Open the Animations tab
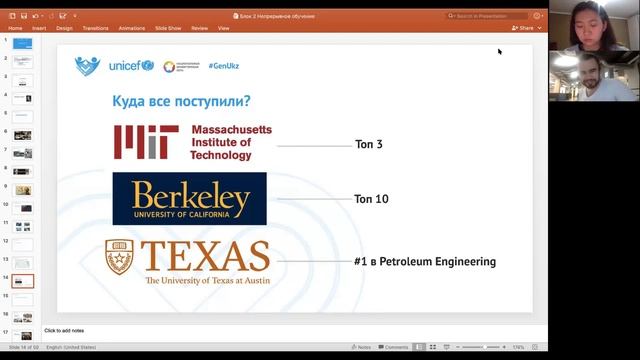 point(131,28)
